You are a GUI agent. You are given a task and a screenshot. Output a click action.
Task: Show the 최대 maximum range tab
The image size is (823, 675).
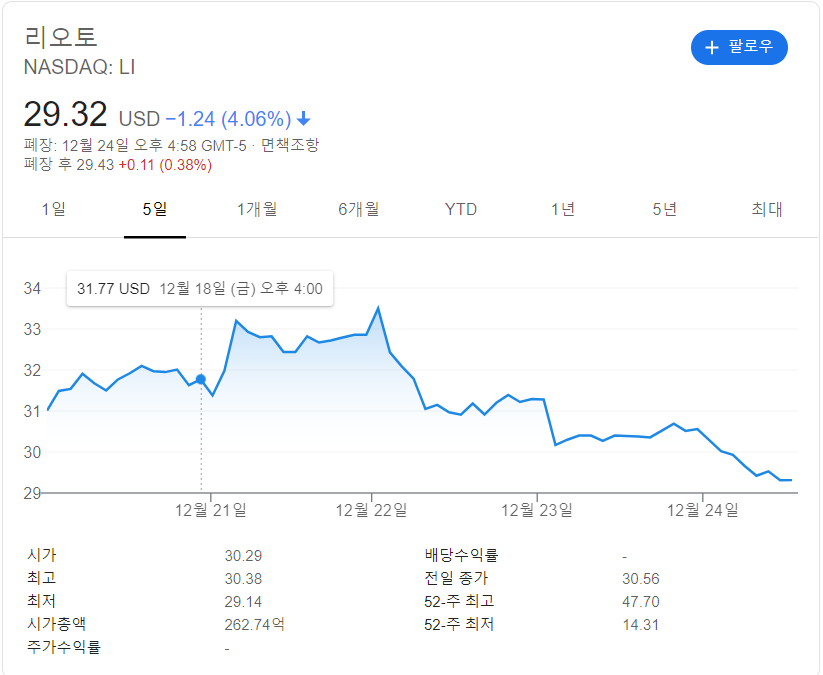[x=767, y=209]
